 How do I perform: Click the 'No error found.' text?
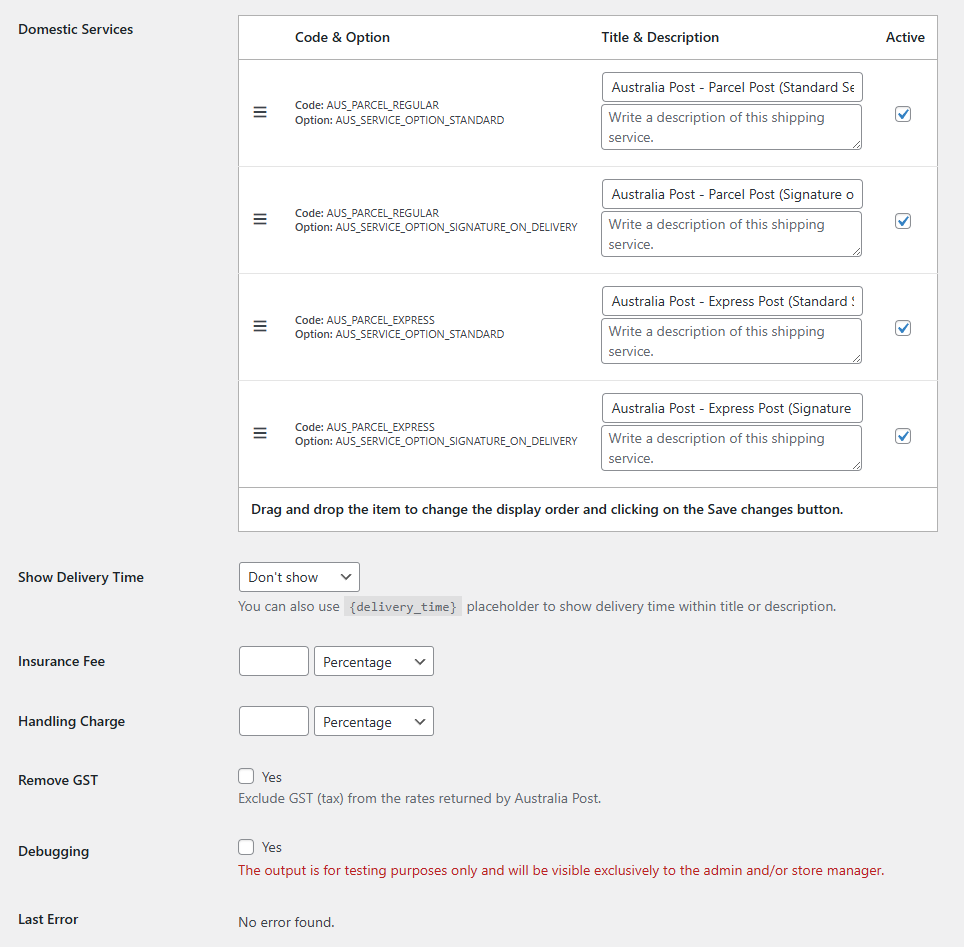tap(286, 922)
